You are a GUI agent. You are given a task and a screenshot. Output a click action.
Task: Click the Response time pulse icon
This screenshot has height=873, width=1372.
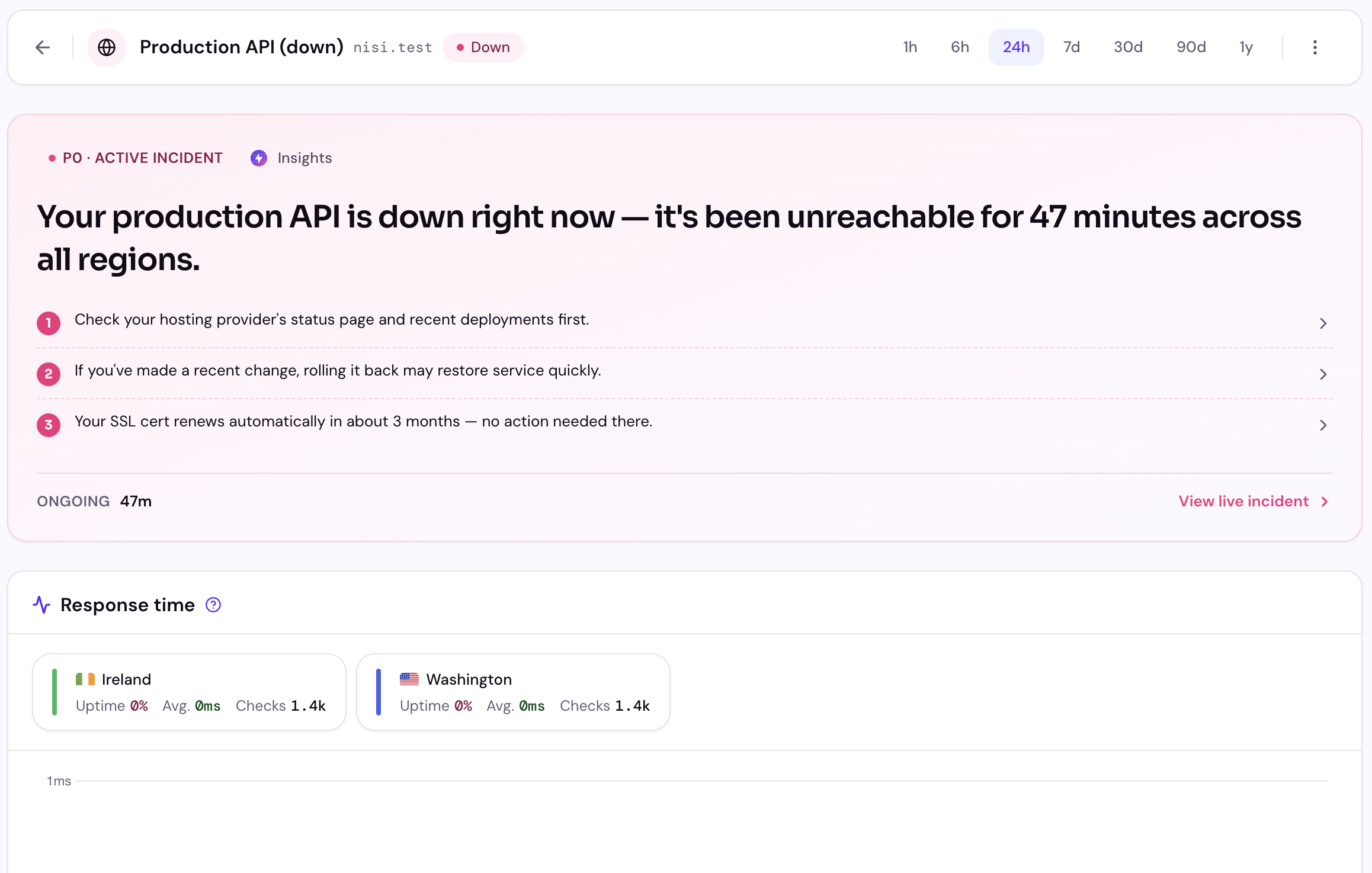click(x=41, y=605)
